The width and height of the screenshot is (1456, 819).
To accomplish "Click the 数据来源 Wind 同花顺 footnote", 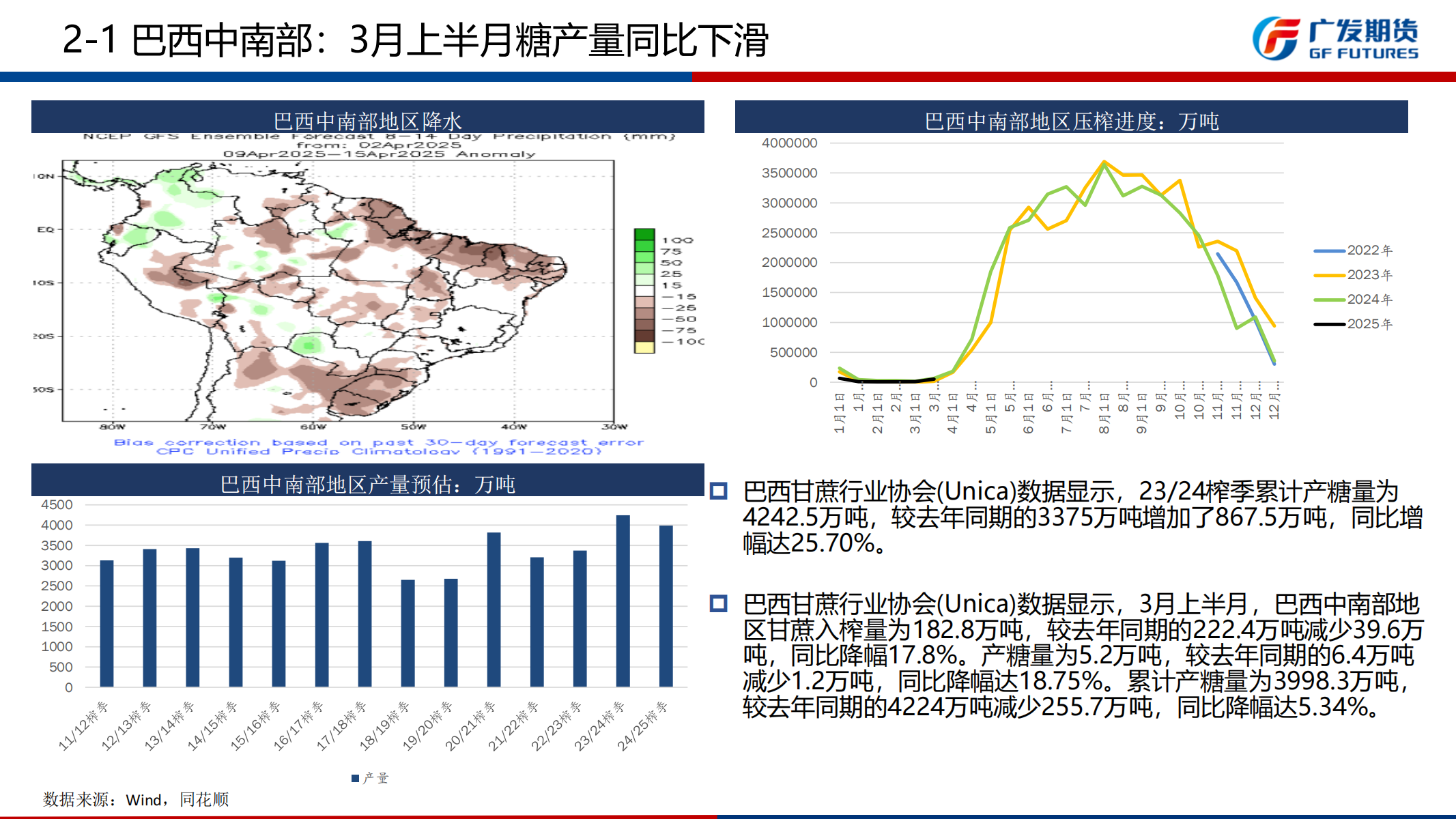I will click(x=136, y=799).
